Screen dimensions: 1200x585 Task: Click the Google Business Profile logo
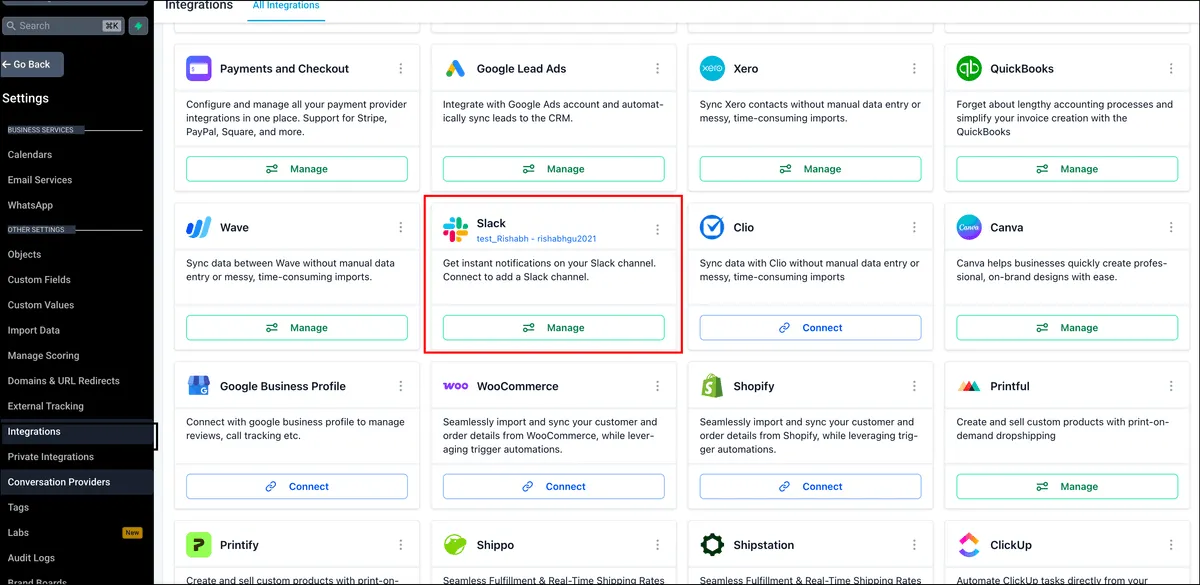[198, 386]
